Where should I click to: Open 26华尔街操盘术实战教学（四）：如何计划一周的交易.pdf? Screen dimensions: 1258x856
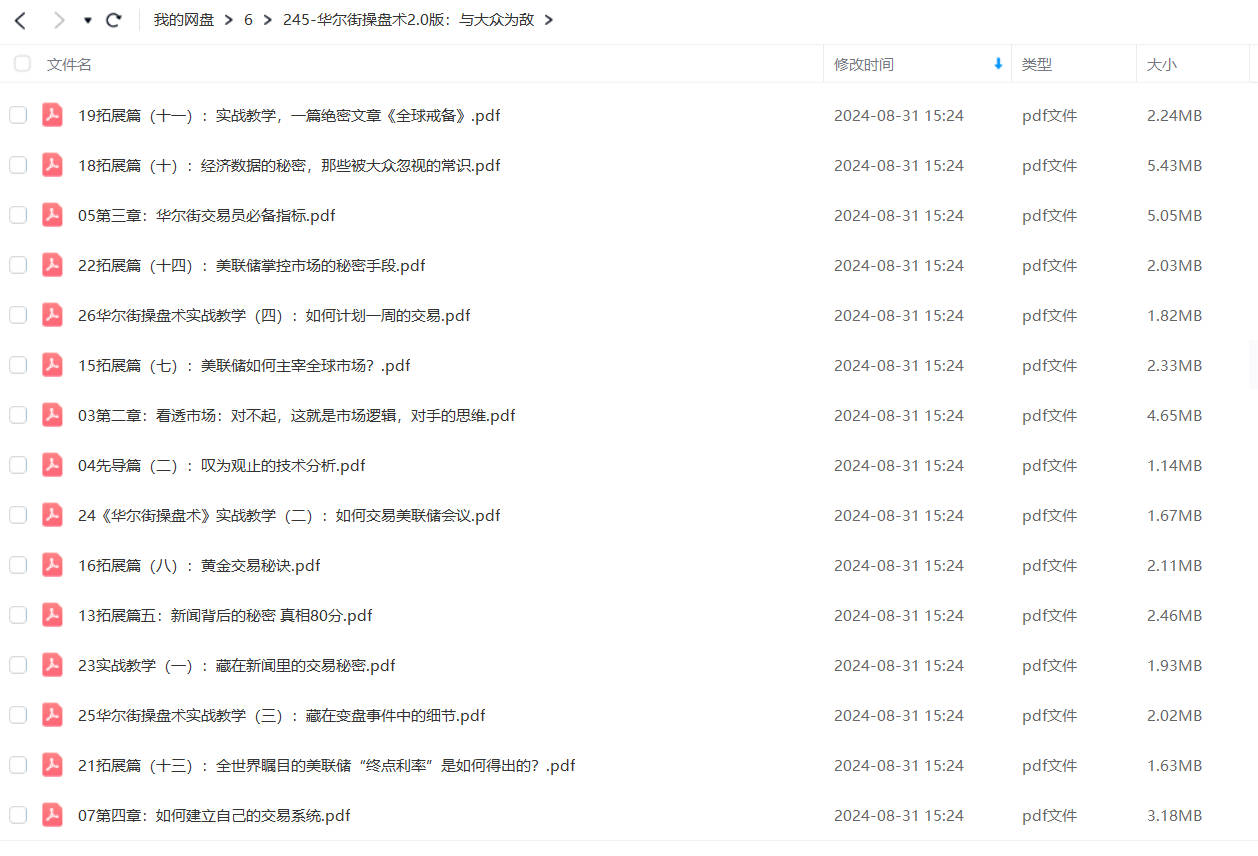coord(274,315)
